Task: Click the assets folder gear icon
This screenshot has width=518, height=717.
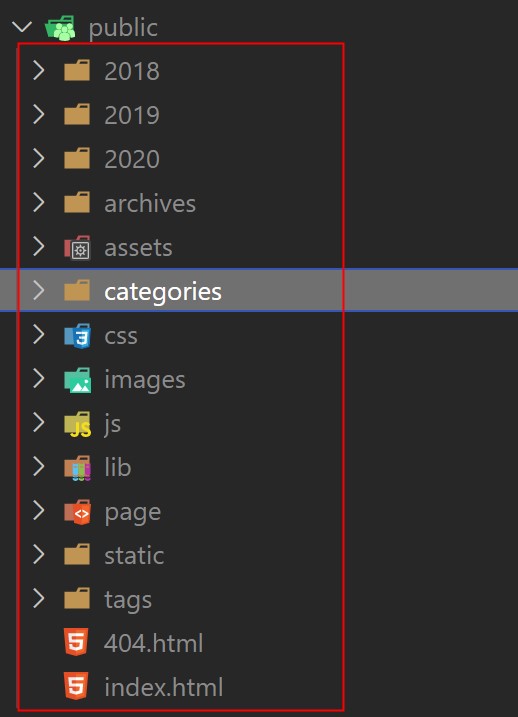Action: (77, 247)
